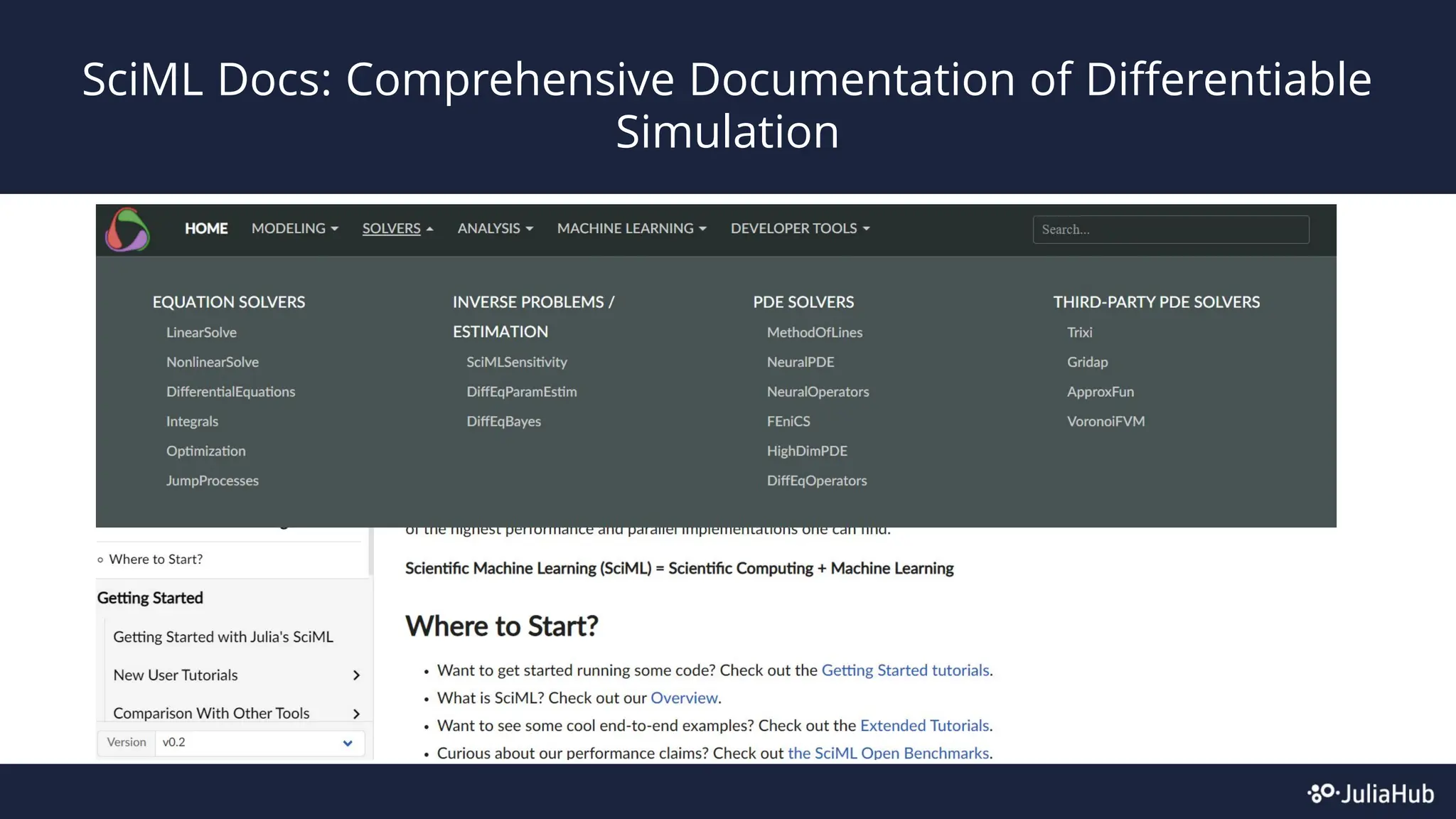Select the PDE SOLVERS heading
Screen dimensions: 1456x819
click(x=804, y=302)
